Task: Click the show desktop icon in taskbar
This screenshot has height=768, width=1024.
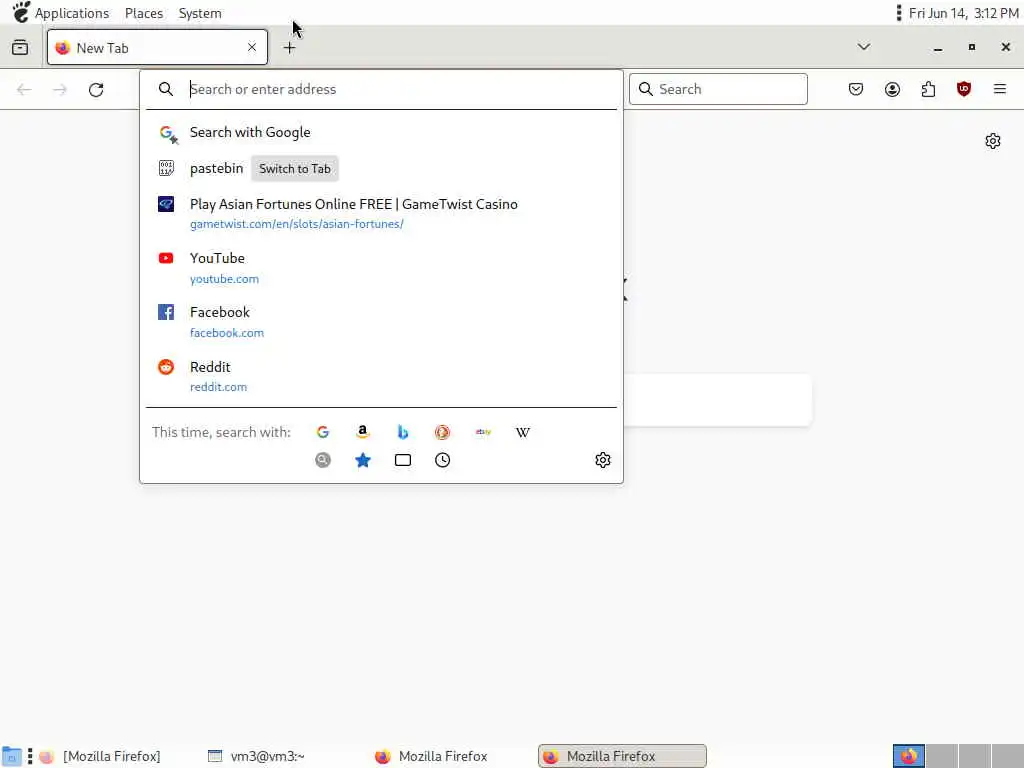Action: 12,756
